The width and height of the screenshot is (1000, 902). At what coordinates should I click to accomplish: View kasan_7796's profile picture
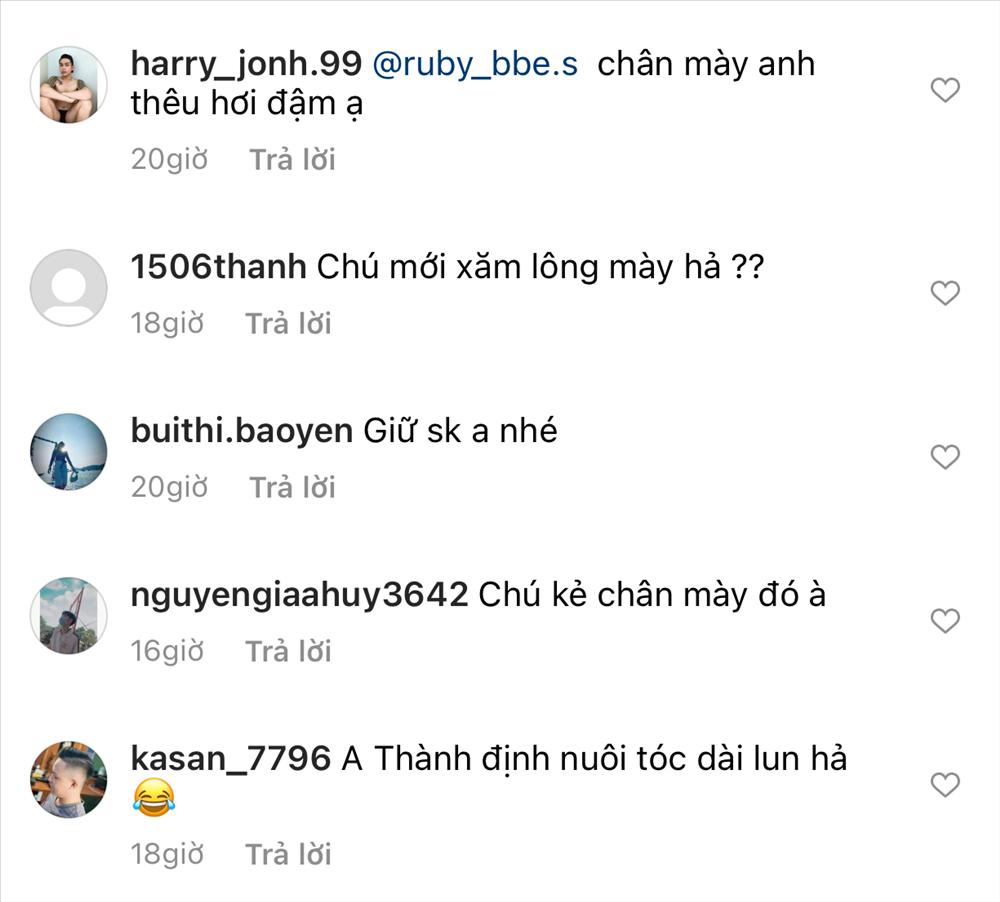click(x=69, y=780)
